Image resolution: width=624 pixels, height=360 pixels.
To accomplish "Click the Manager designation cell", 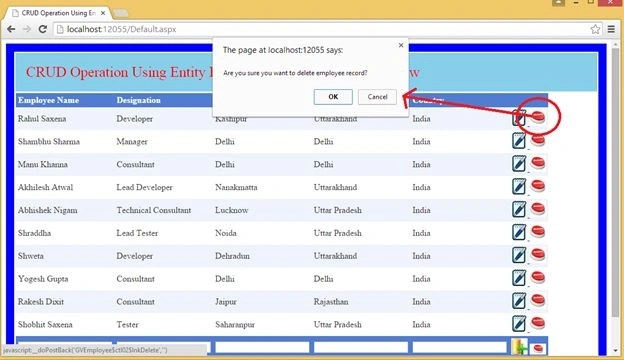I will (x=132, y=142).
